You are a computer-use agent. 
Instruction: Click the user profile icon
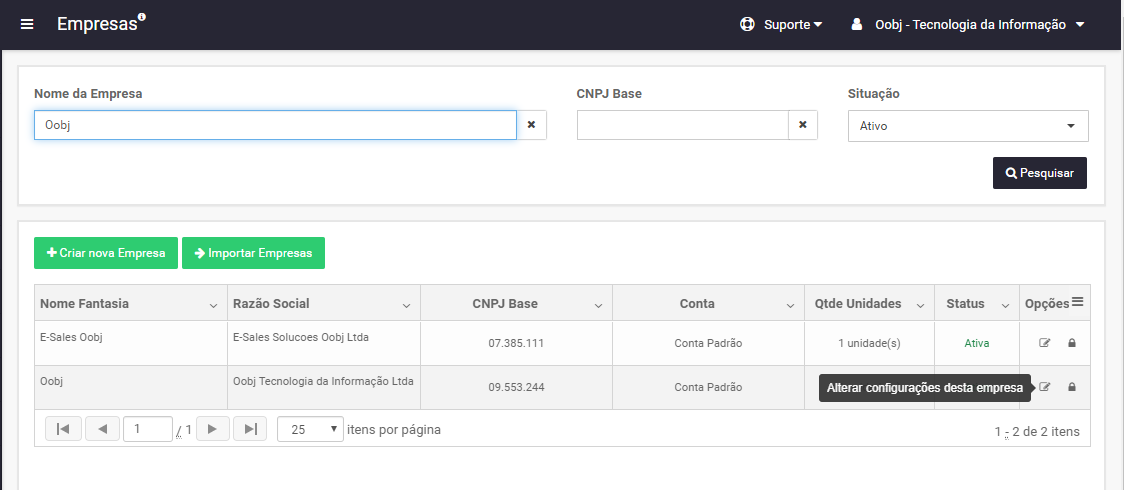tap(857, 24)
